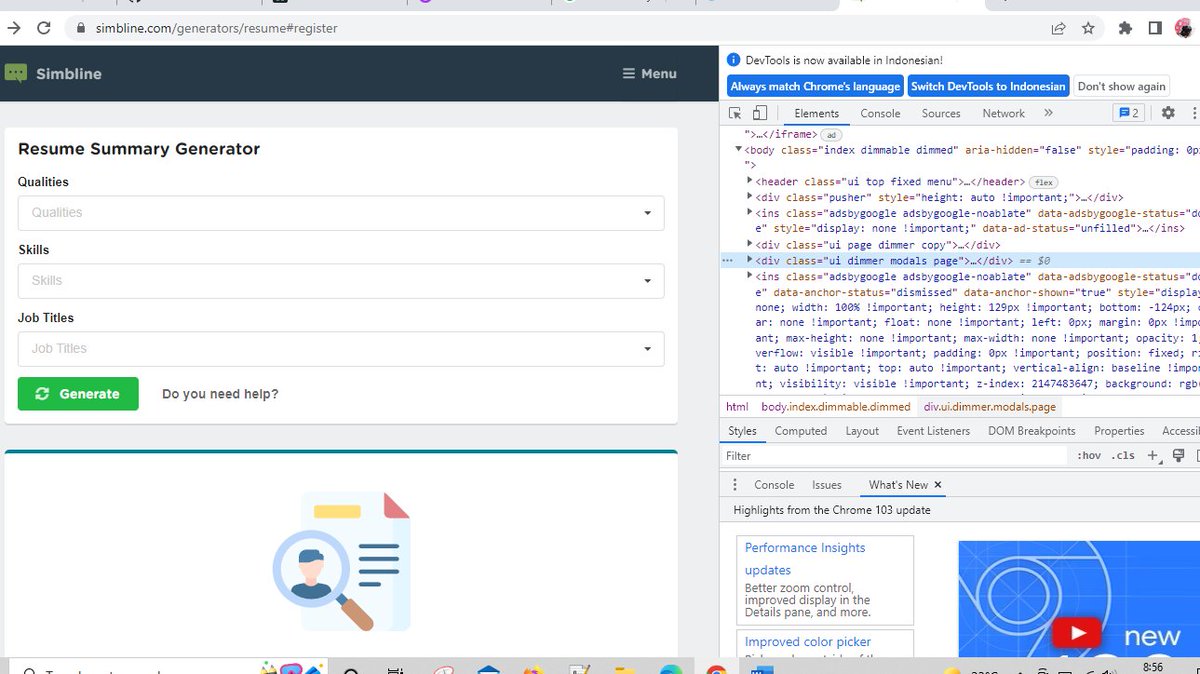Select div.ui.dimmer.modals.page breadcrumb

(x=989, y=407)
